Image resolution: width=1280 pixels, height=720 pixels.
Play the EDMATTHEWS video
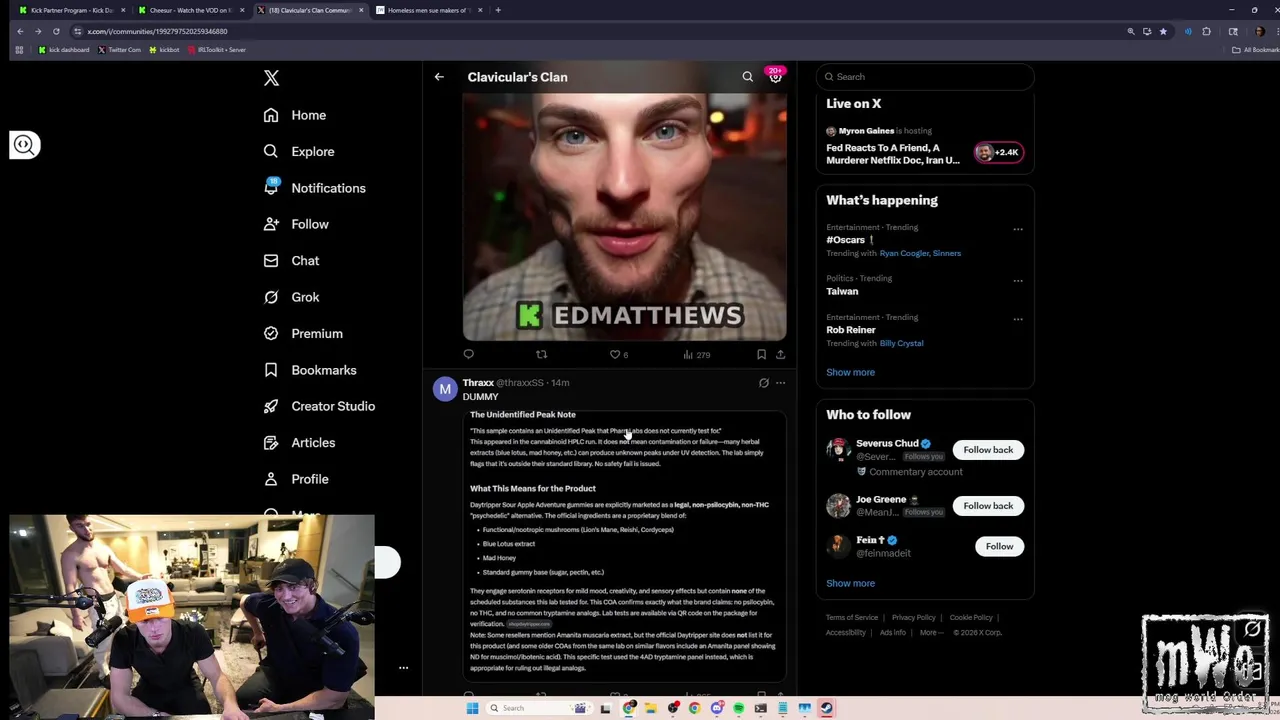(624, 217)
